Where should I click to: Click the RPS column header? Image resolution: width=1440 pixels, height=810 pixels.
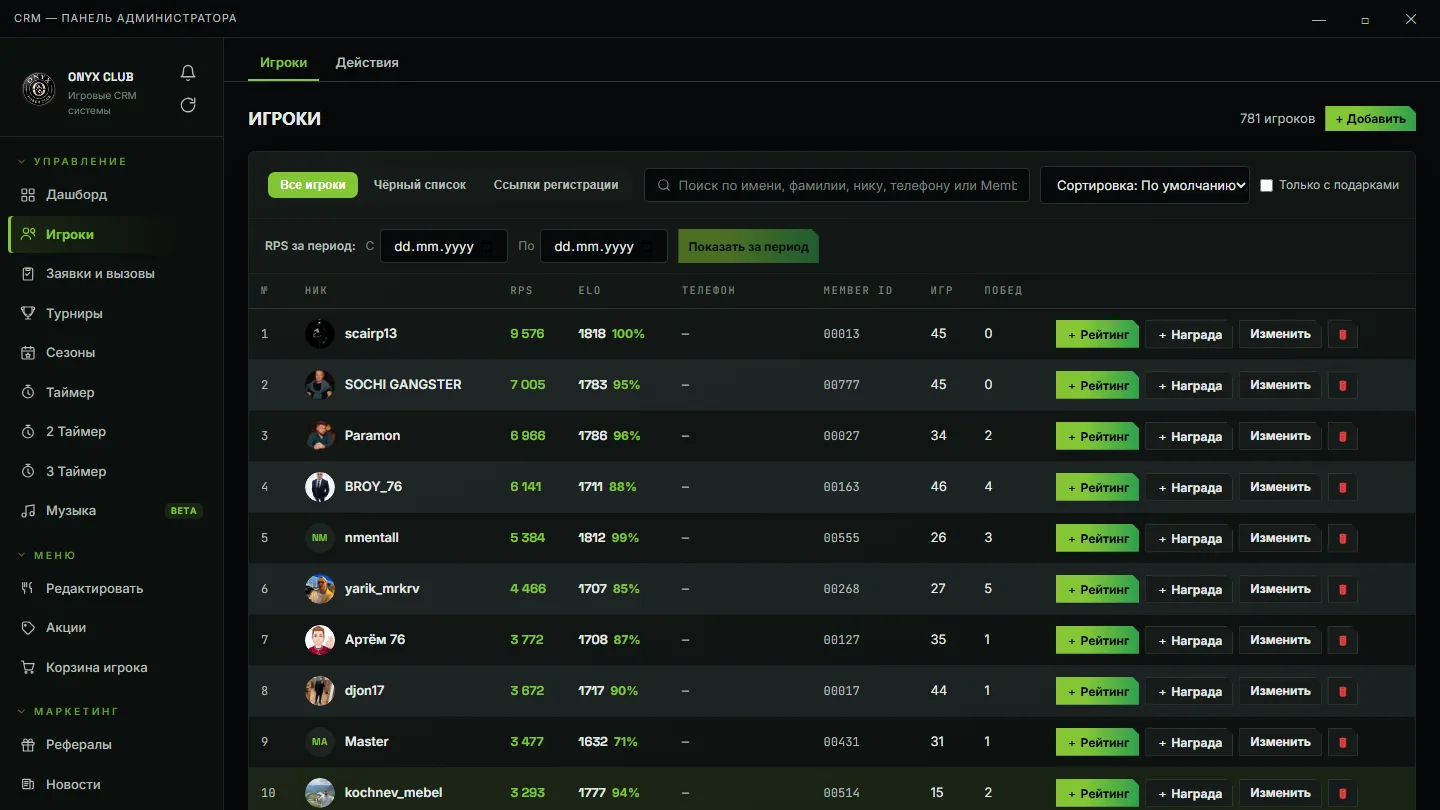(521, 291)
